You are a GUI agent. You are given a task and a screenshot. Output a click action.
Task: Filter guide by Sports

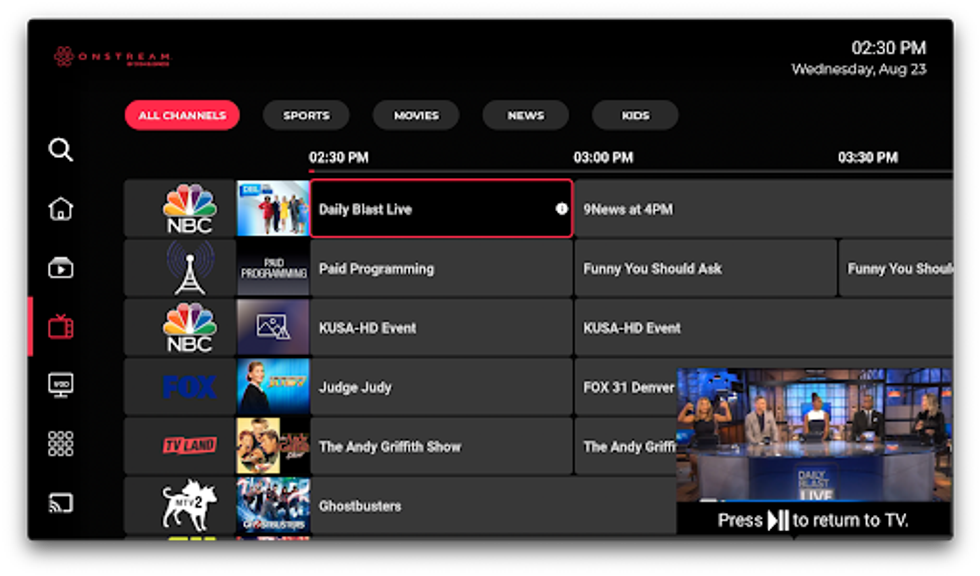click(x=306, y=115)
